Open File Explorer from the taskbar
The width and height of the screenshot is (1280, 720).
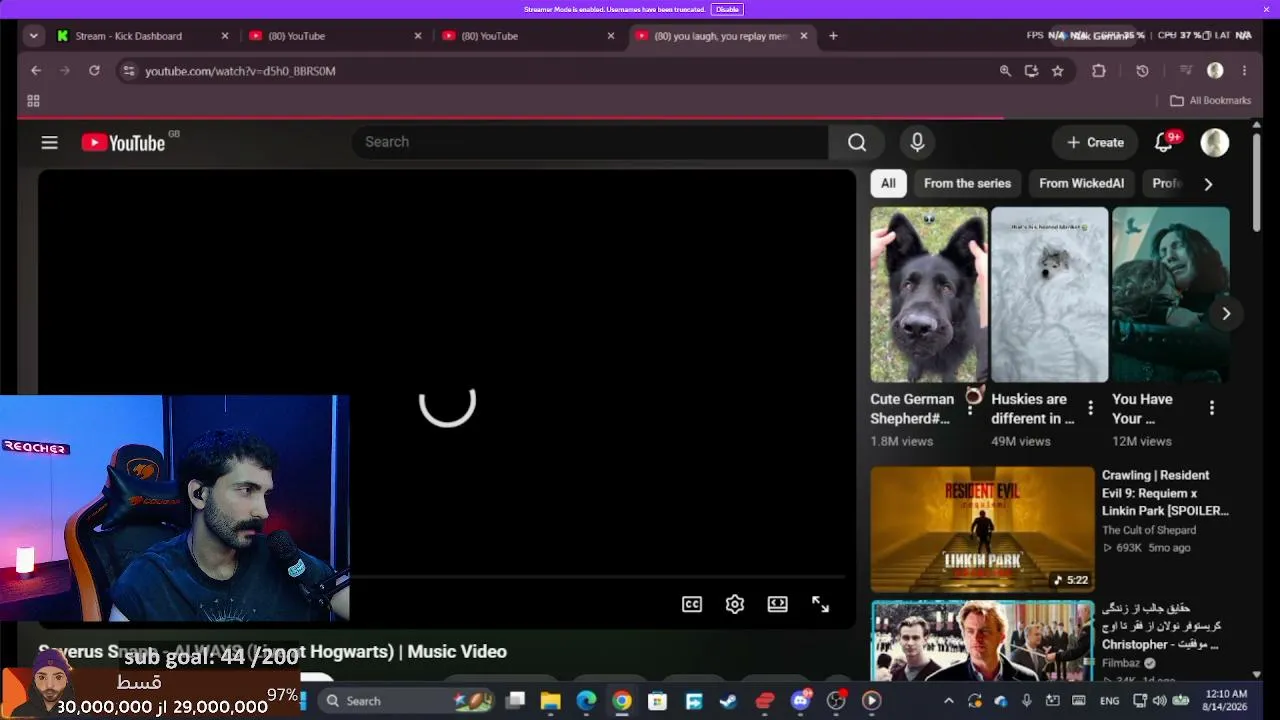550,701
